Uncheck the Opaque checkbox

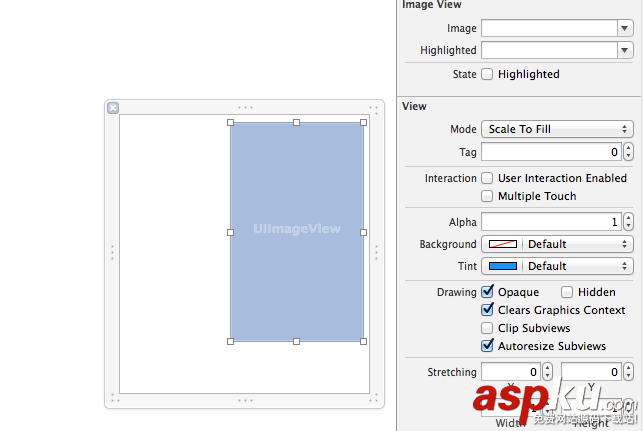[487, 292]
